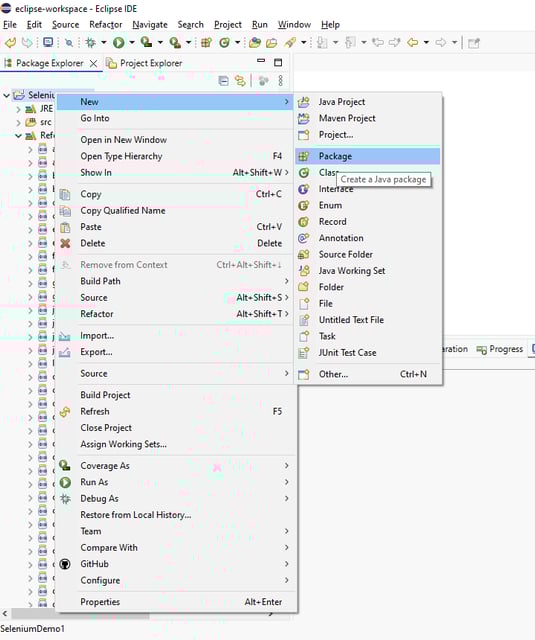Viewport: 535px width, 640px height.
Task: Open the Run As submenu
Action: (x=175, y=482)
